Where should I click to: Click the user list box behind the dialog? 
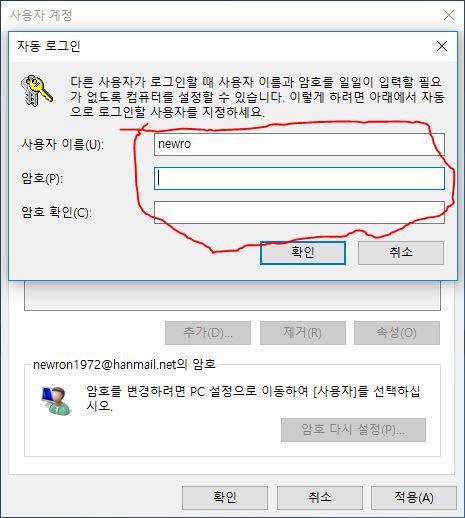coord(232,296)
